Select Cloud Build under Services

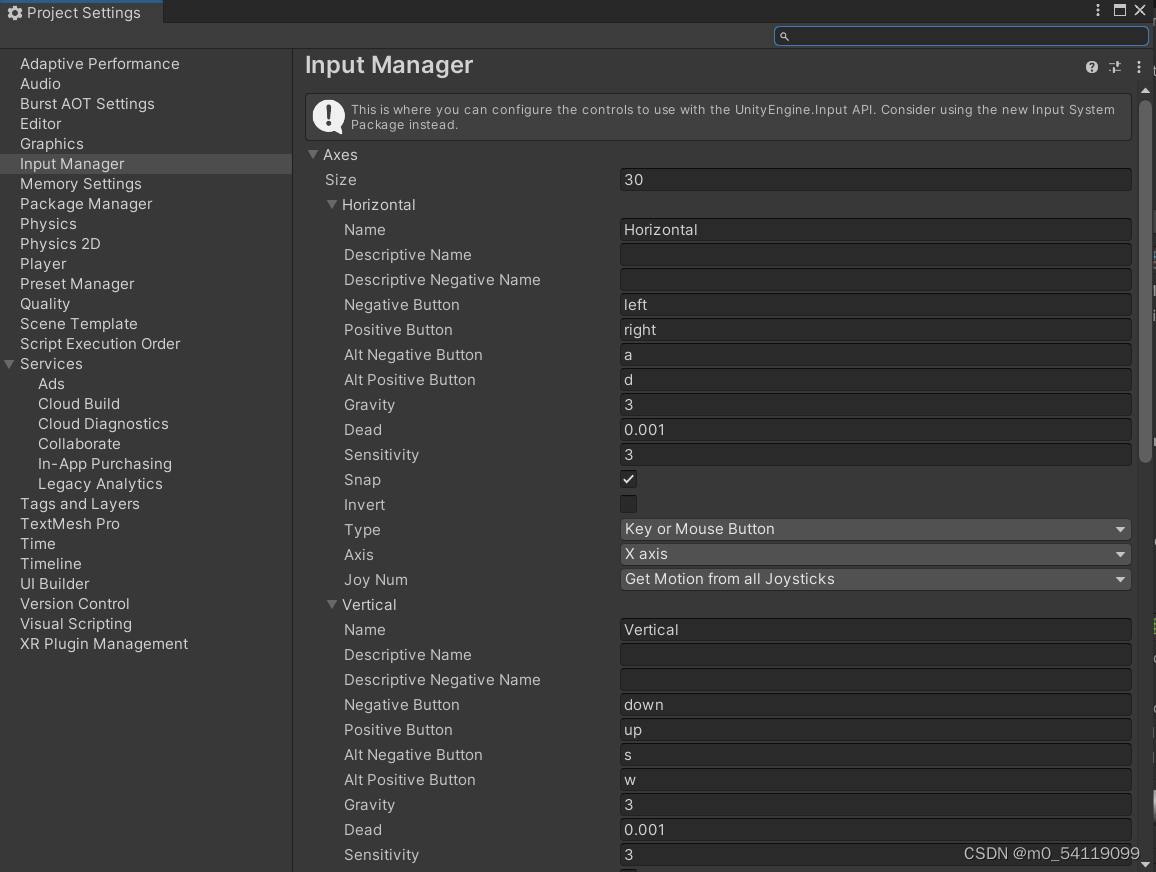[79, 404]
